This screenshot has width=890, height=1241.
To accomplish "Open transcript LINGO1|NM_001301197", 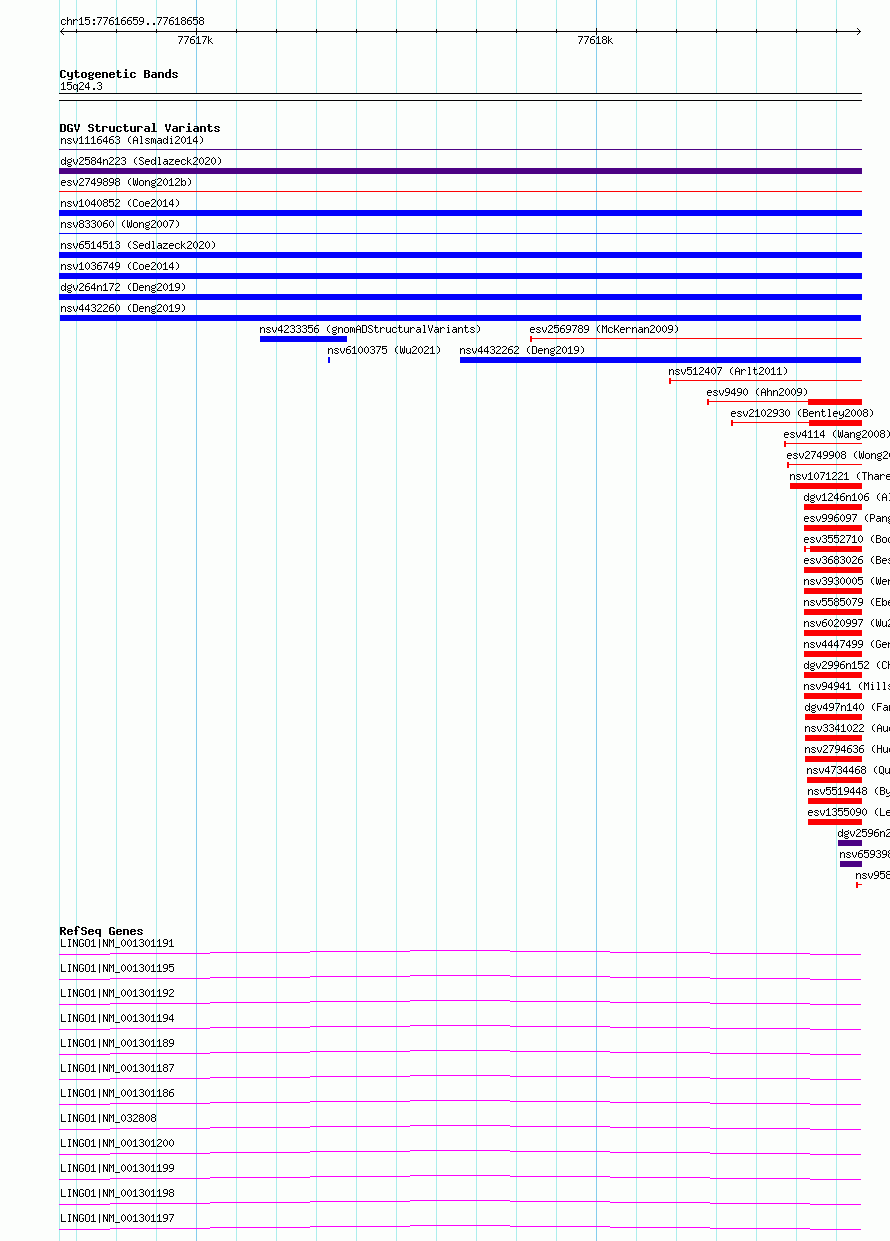I will click(x=117, y=1219).
